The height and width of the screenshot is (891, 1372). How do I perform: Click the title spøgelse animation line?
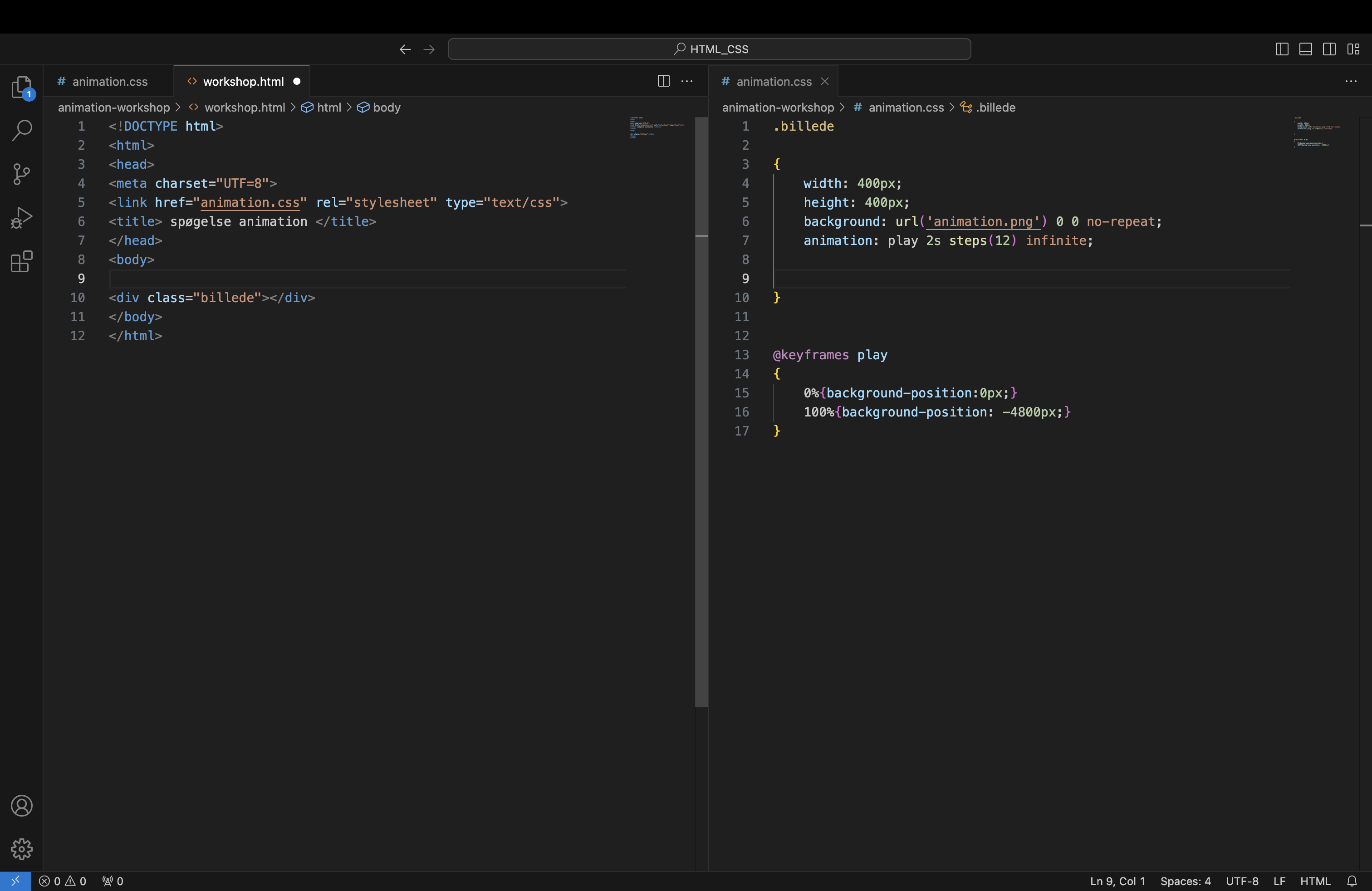tap(243, 221)
